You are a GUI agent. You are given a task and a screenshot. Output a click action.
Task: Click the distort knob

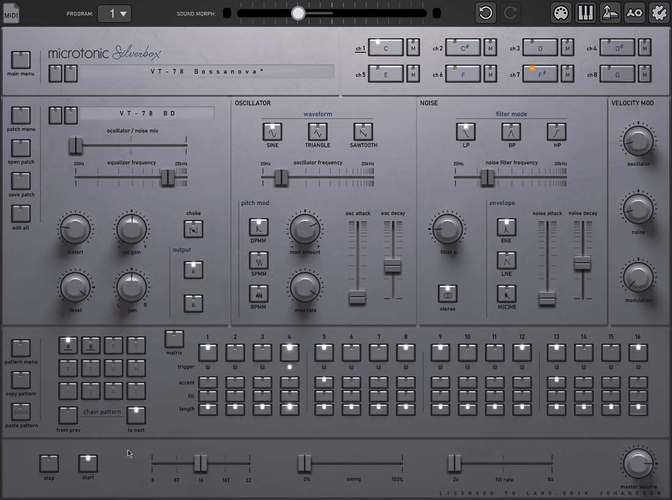pyautogui.click(x=75, y=229)
